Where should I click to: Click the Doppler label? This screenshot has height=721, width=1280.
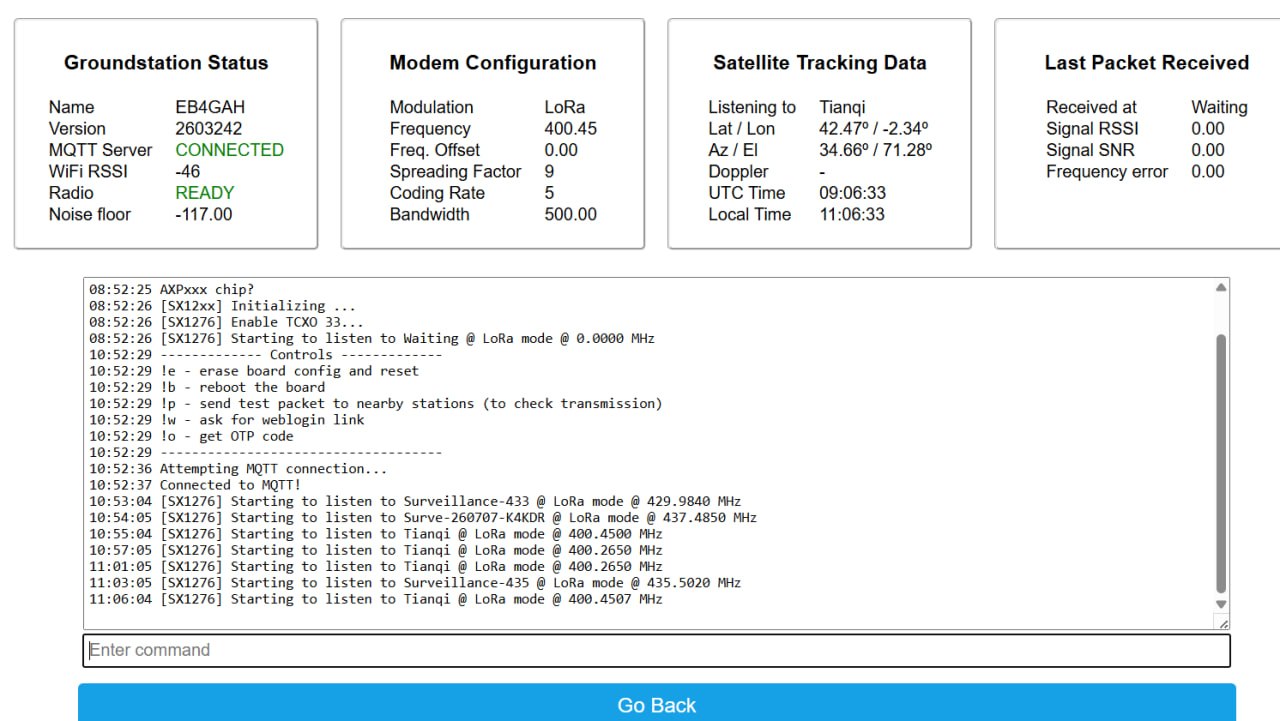click(x=738, y=172)
